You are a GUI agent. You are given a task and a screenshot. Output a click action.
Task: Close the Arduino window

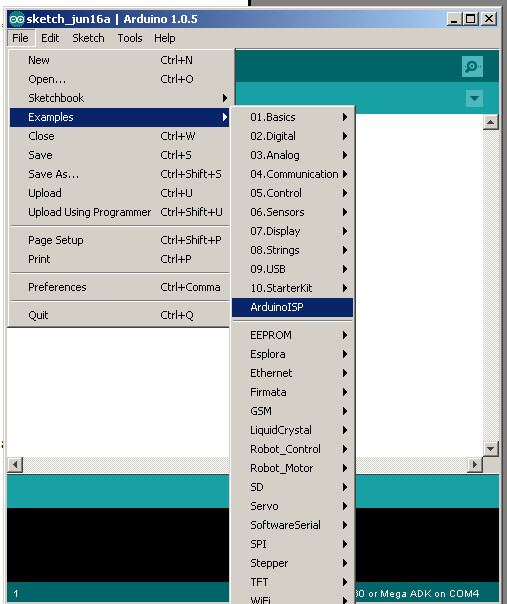click(489, 19)
